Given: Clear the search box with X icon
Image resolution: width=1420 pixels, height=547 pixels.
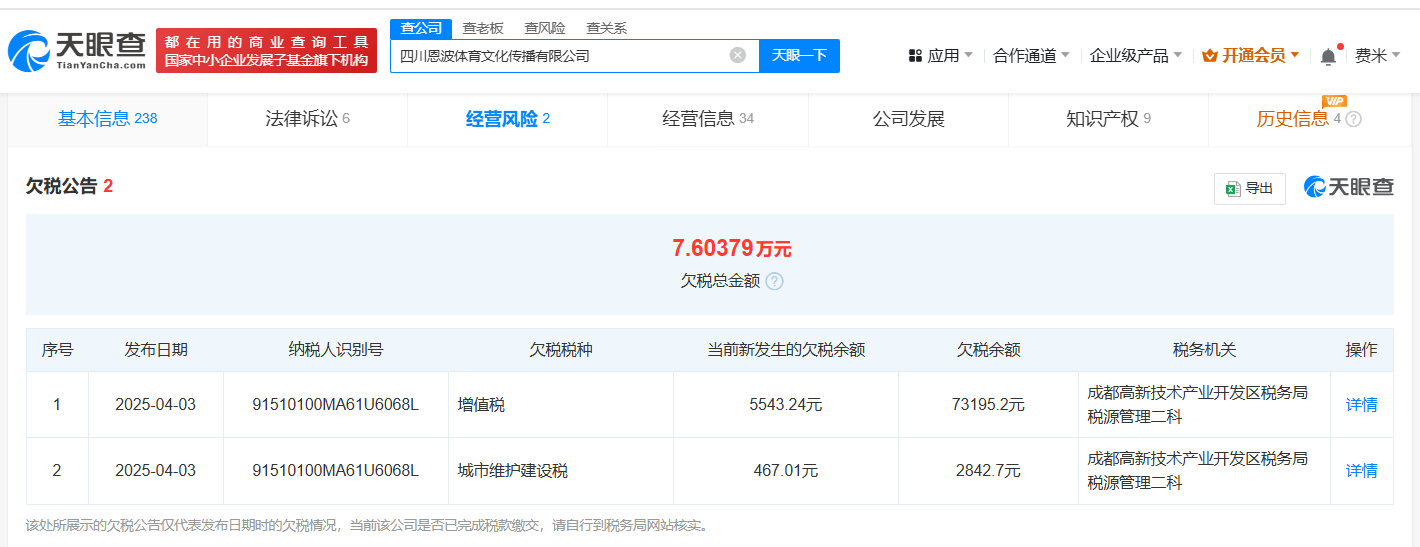Looking at the screenshot, I should click(738, 55).
